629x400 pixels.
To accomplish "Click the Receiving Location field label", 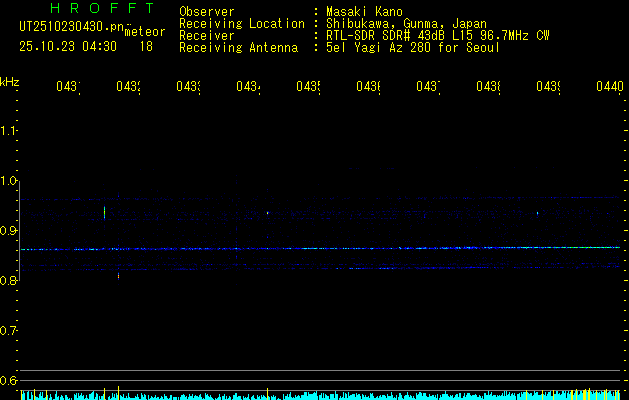I will [x=241, y=24].
